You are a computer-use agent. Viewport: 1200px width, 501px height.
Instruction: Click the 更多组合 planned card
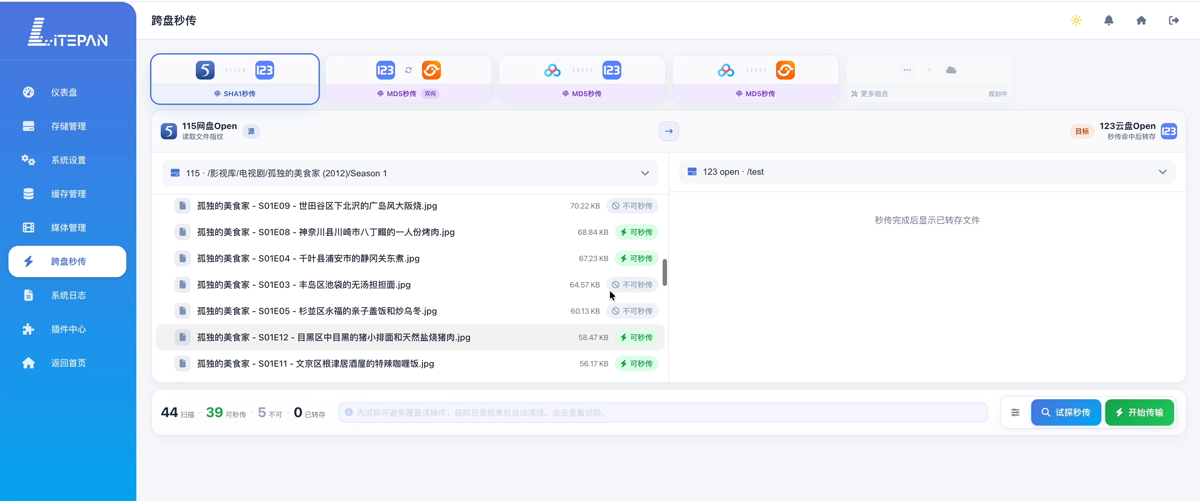[929, 79]
